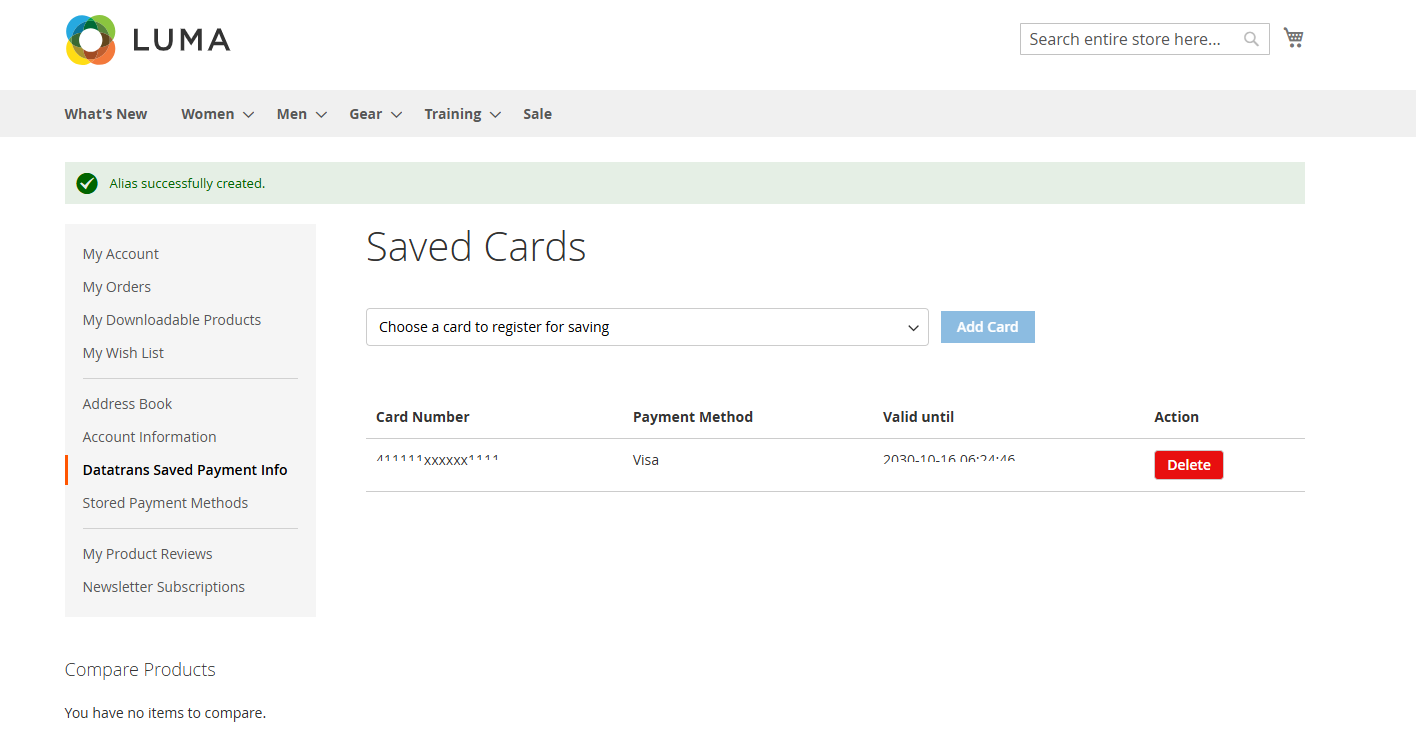
Task: Select the Sale menu item
Action: 537,113
